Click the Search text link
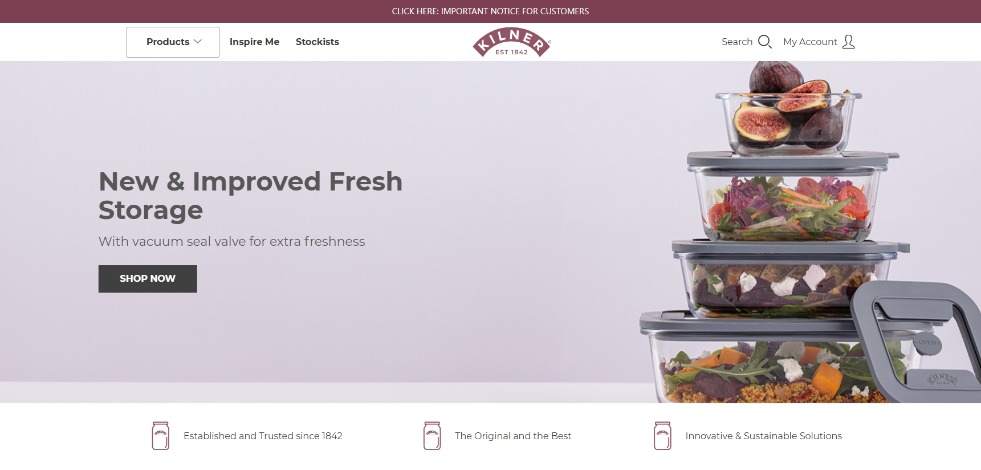The image size is (981, 470). tap(736, 42)
